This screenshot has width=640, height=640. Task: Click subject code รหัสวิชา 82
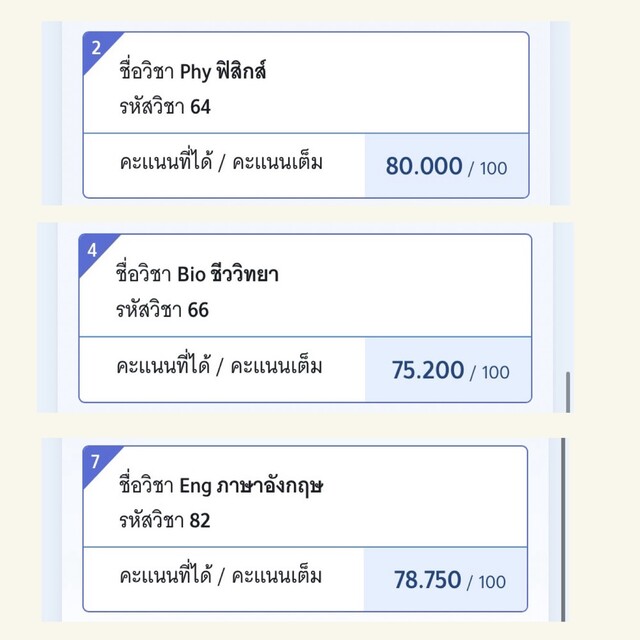(165, 521)
